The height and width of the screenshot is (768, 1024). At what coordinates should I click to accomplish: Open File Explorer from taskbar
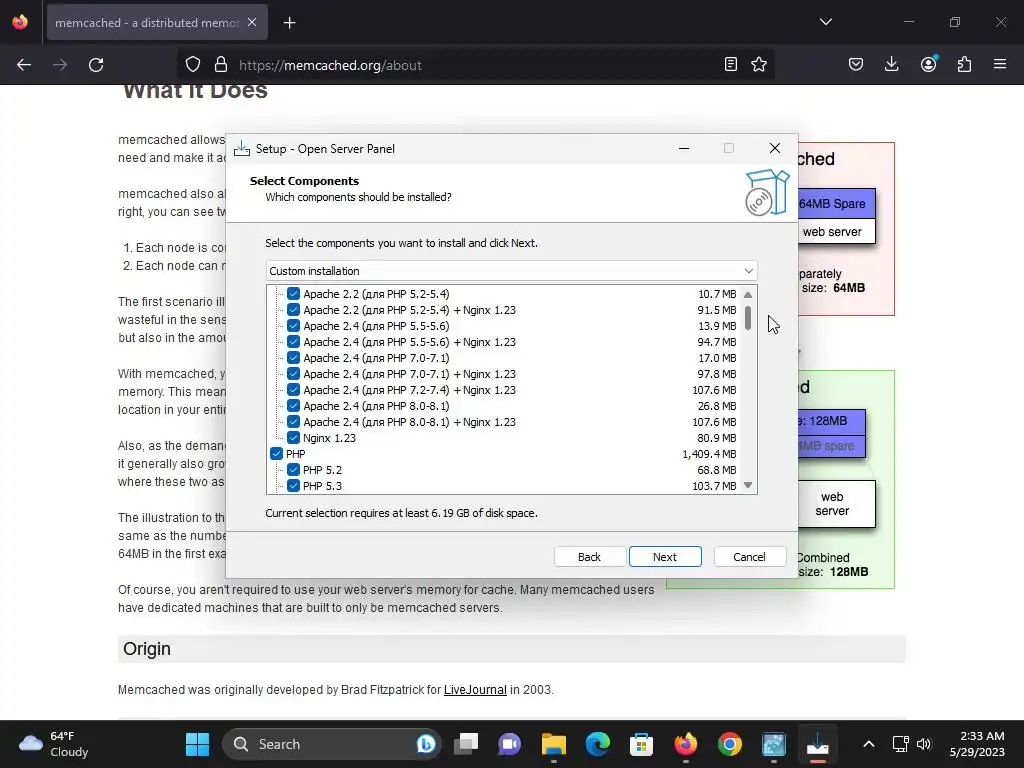click(x=554, y=744)
